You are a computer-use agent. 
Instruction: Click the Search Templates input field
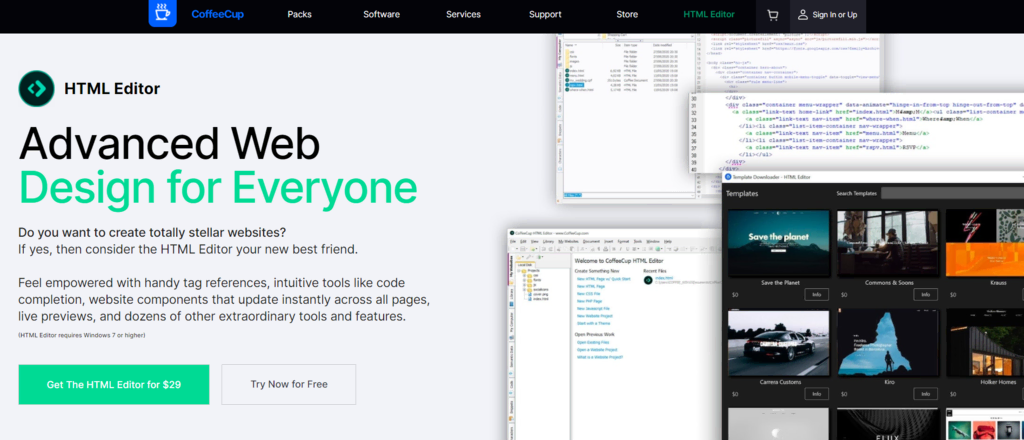coord(950,192)
